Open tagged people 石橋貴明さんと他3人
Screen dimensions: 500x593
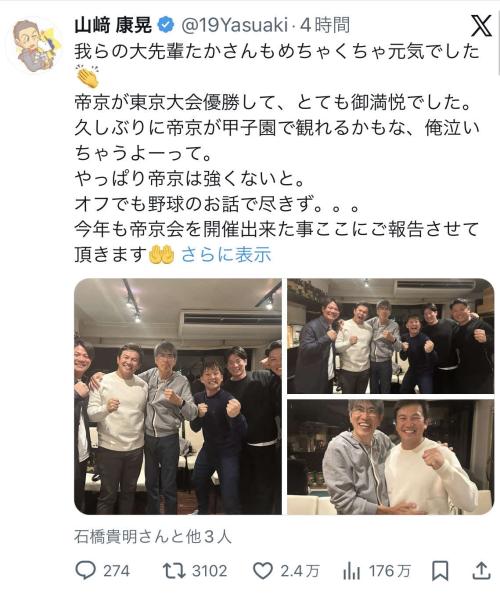click(153, 536)
